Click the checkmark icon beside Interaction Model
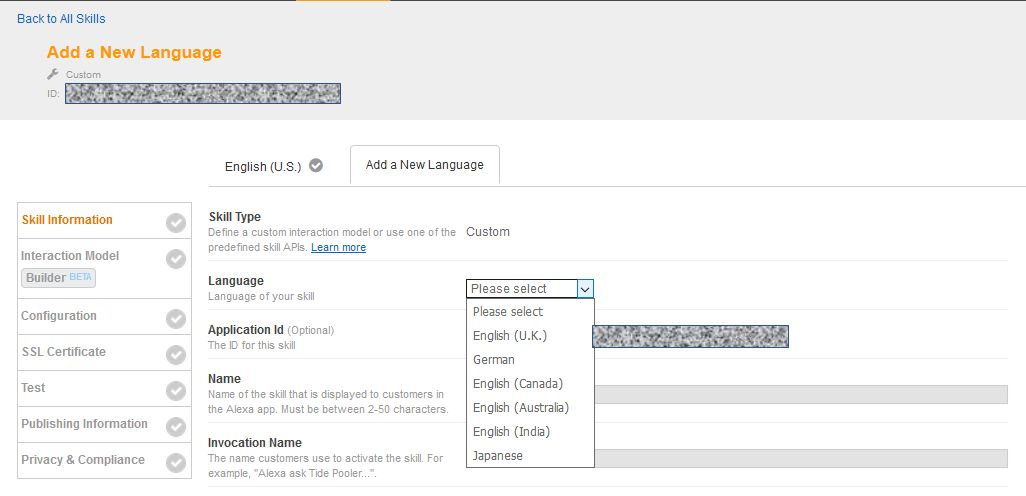Screen dimensions: 1026x496 tap(176, 259)
